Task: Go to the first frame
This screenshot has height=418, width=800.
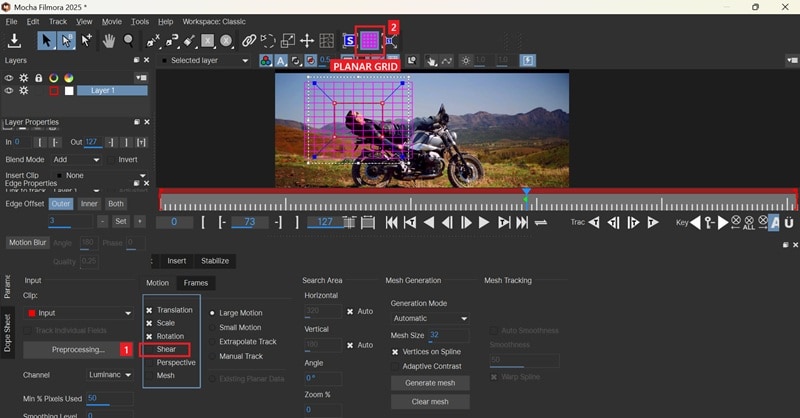Action: point(391,223)
